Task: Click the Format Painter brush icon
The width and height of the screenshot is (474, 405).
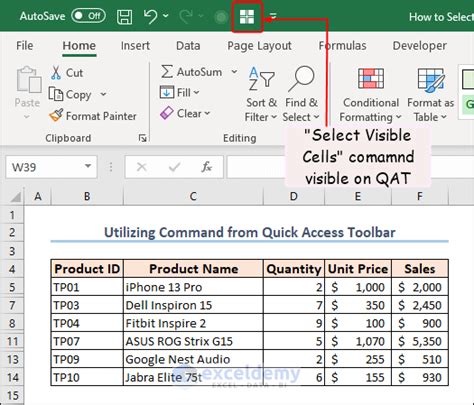Action: [x=56, y=115]
